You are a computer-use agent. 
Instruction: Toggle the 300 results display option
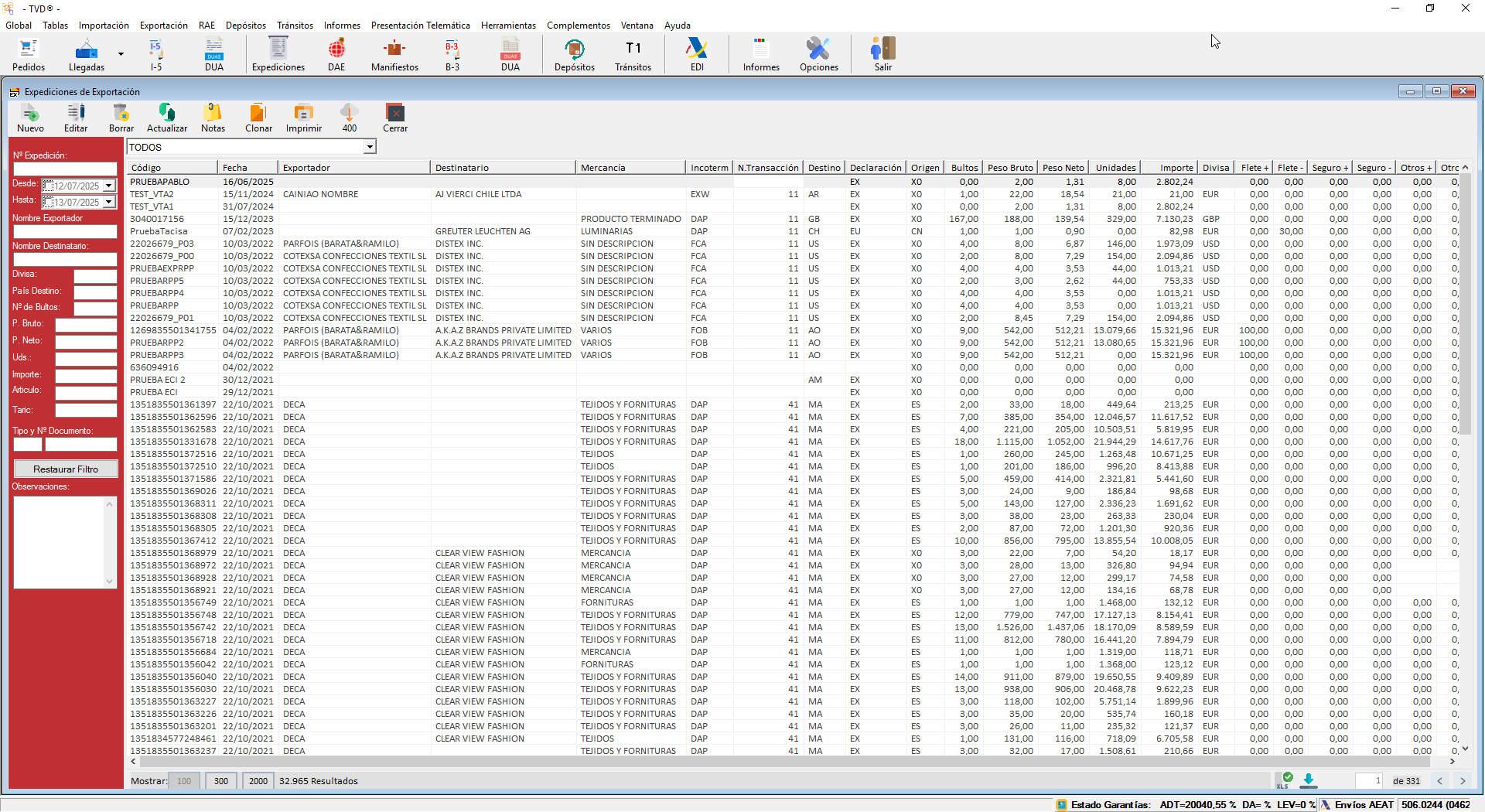click(221, 781)
